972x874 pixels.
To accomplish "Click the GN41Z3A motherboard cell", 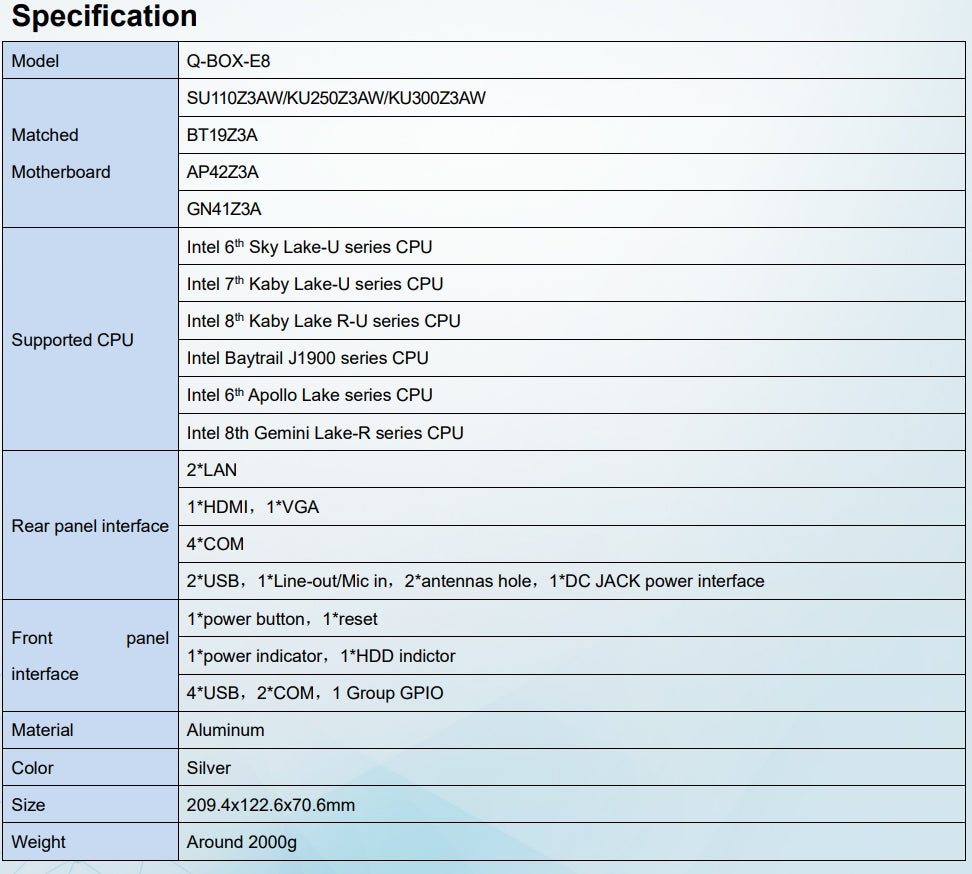I will click(x=222, y=209).
